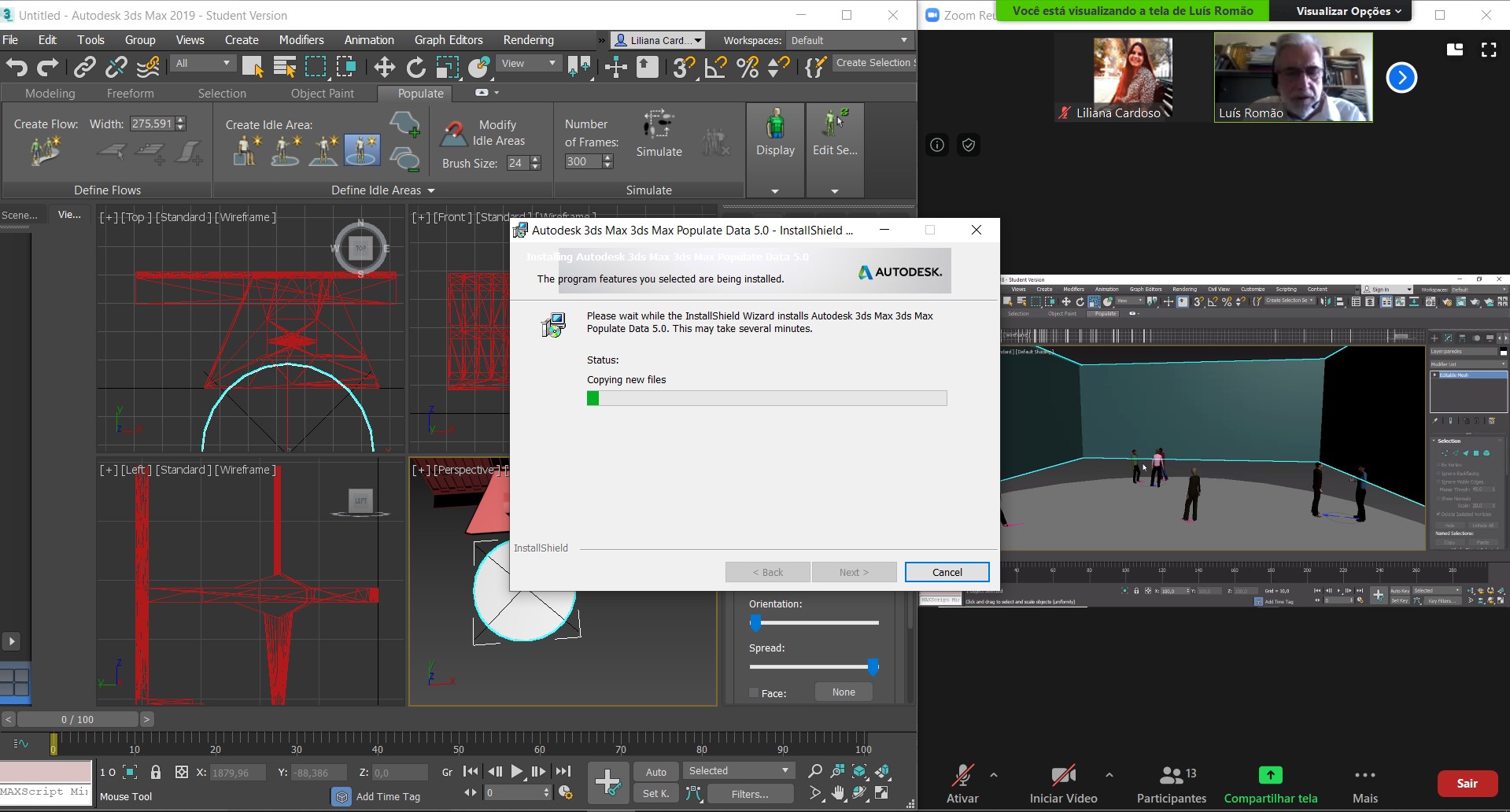Expand audio options caret beside Ativar
This screenshot has width=1510, height=812.
(x=994, y=775)
